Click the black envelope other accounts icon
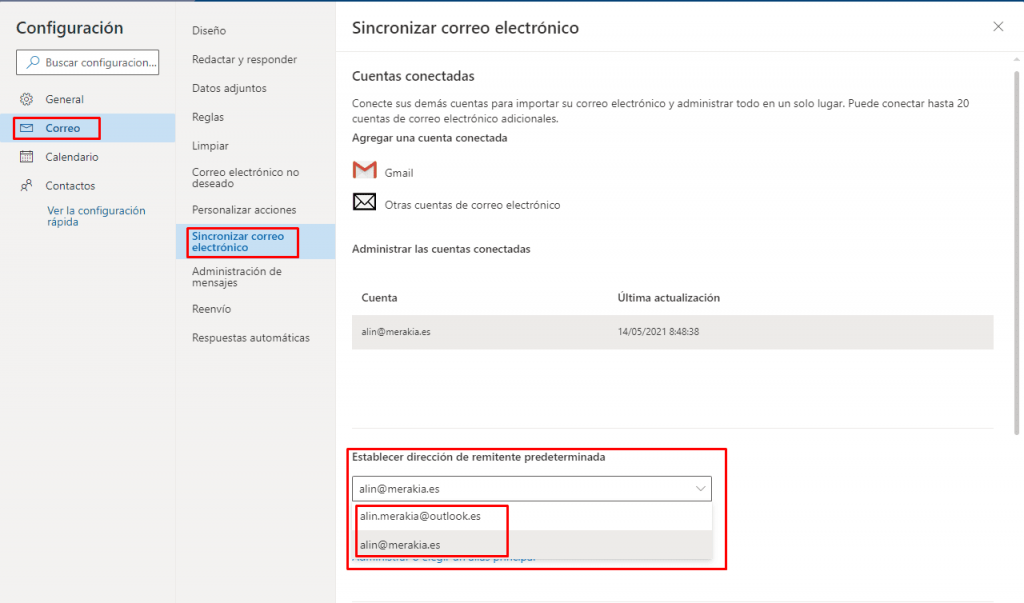Image resolution: width=1024 pixels, height=603 pixels. coord(364,202)
